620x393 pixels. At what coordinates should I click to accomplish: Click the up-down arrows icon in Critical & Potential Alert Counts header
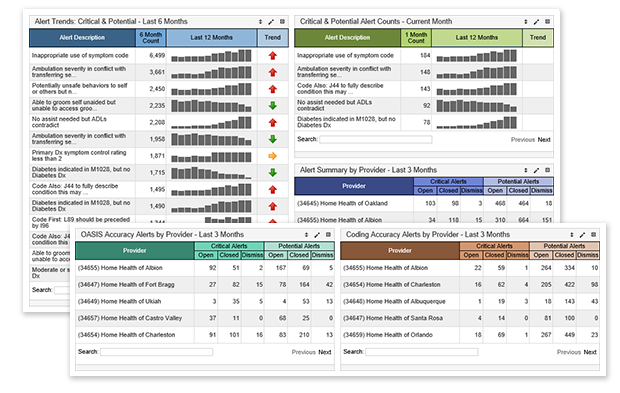525,22
